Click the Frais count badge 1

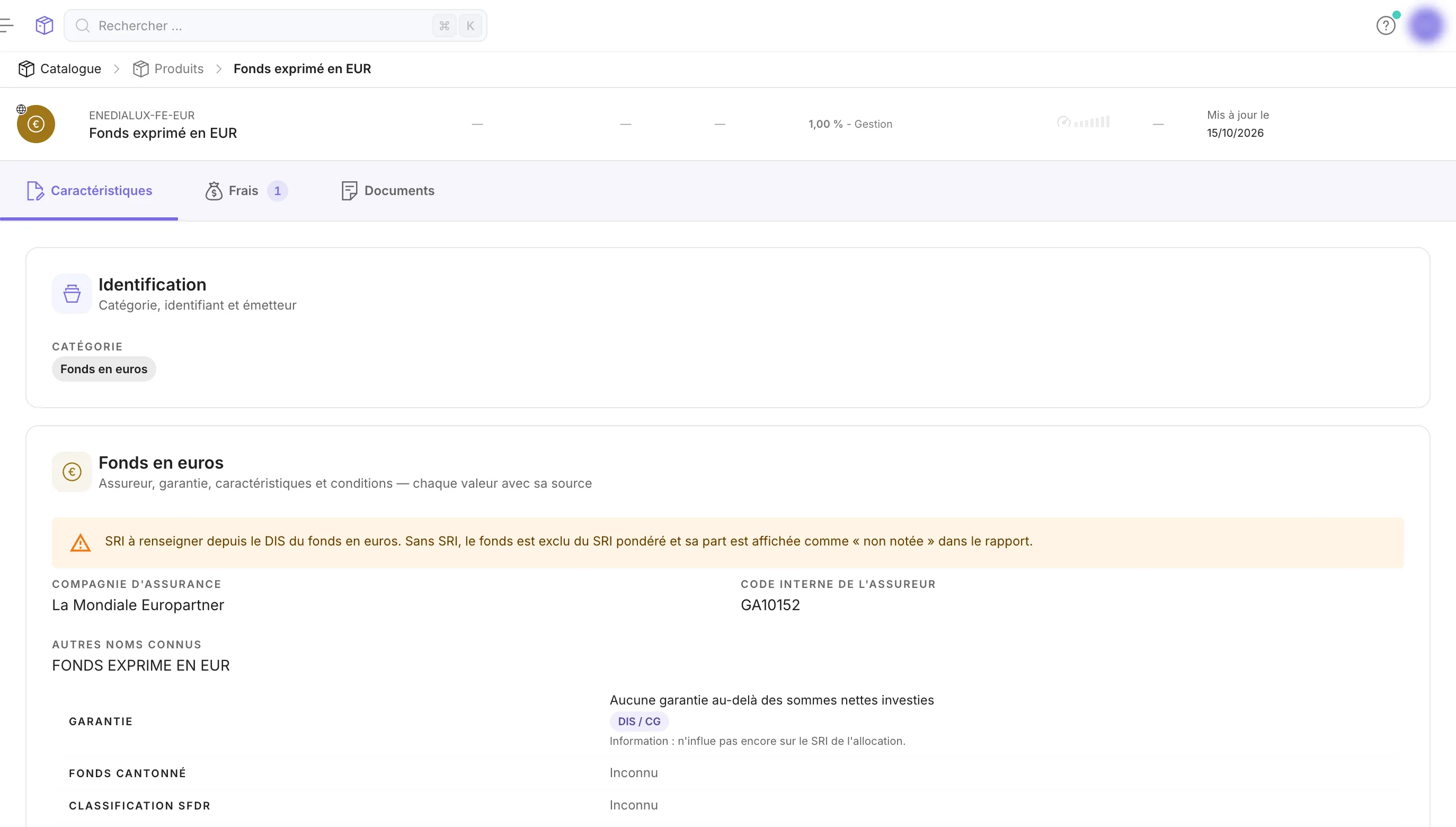(x=278, y=191)
